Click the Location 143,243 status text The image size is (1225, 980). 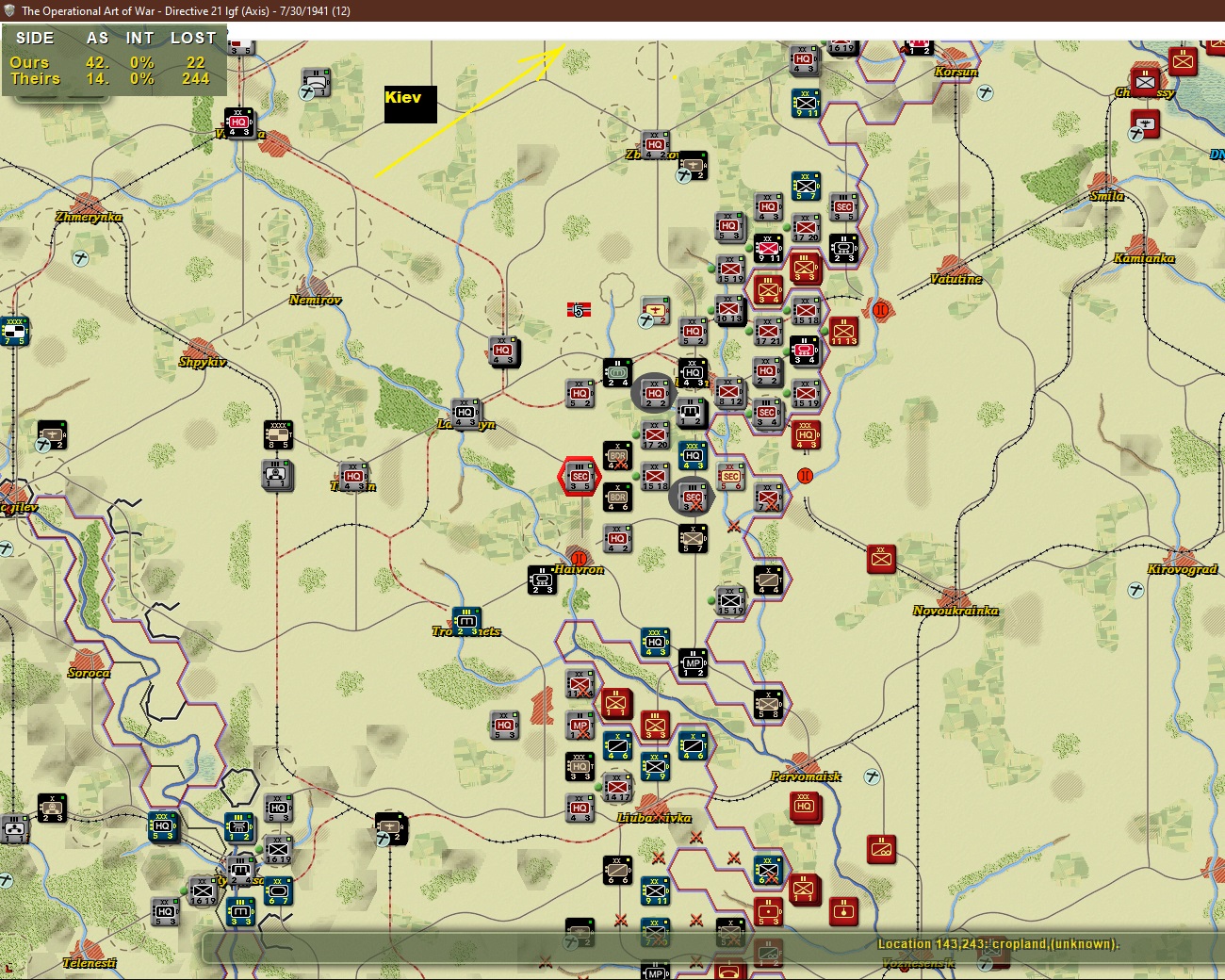[998, 944]
